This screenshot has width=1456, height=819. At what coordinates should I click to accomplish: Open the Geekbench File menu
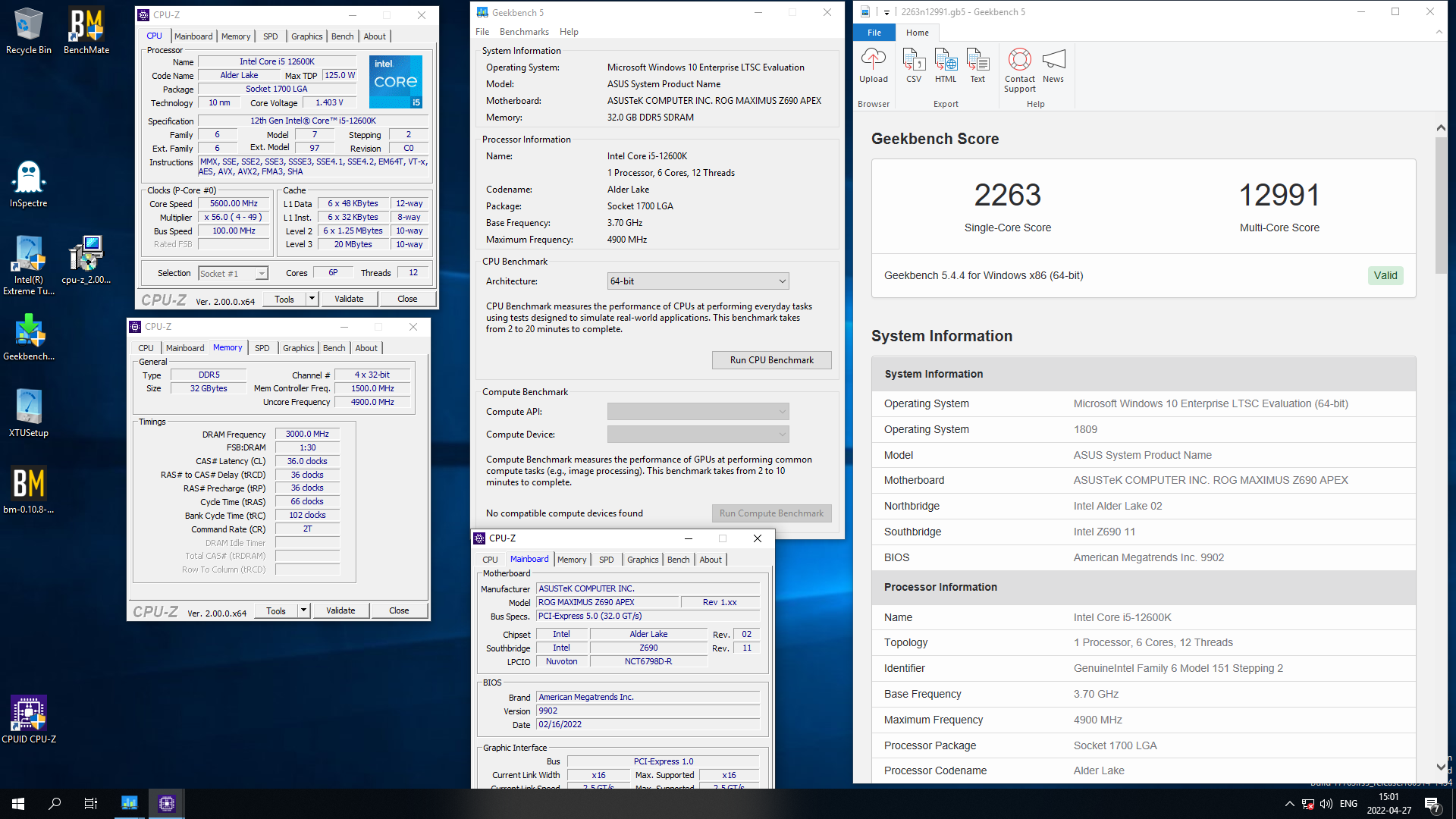click(482, 32)
